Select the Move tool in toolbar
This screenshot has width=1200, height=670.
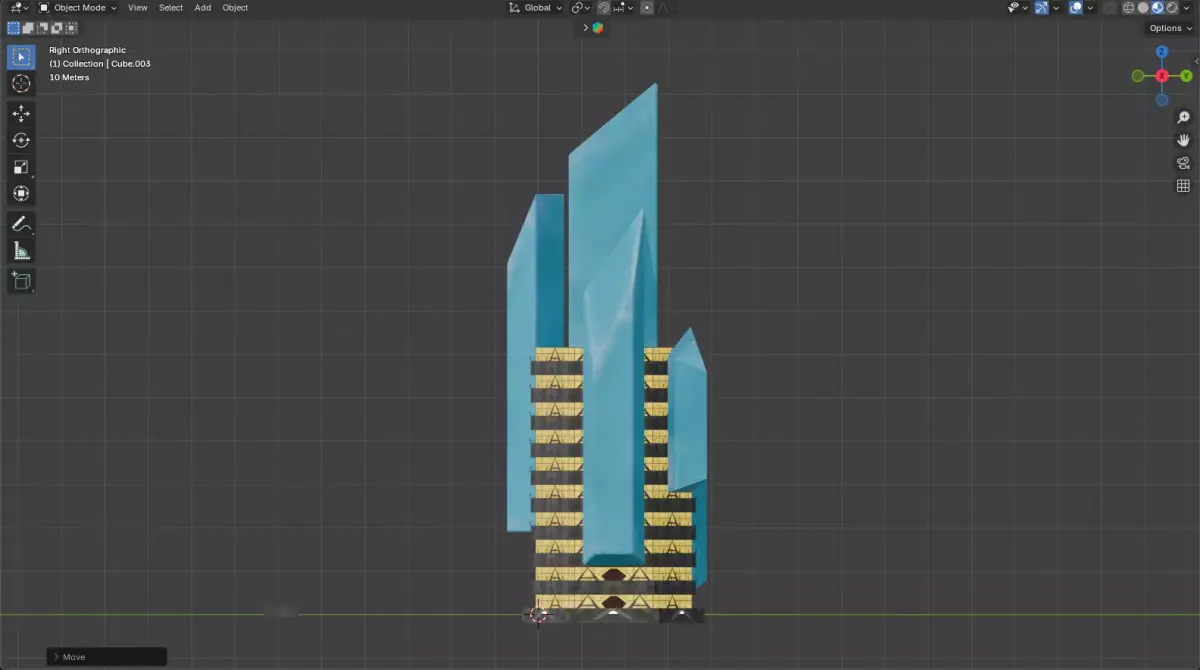pyautogui.click(x=21, y=114)
